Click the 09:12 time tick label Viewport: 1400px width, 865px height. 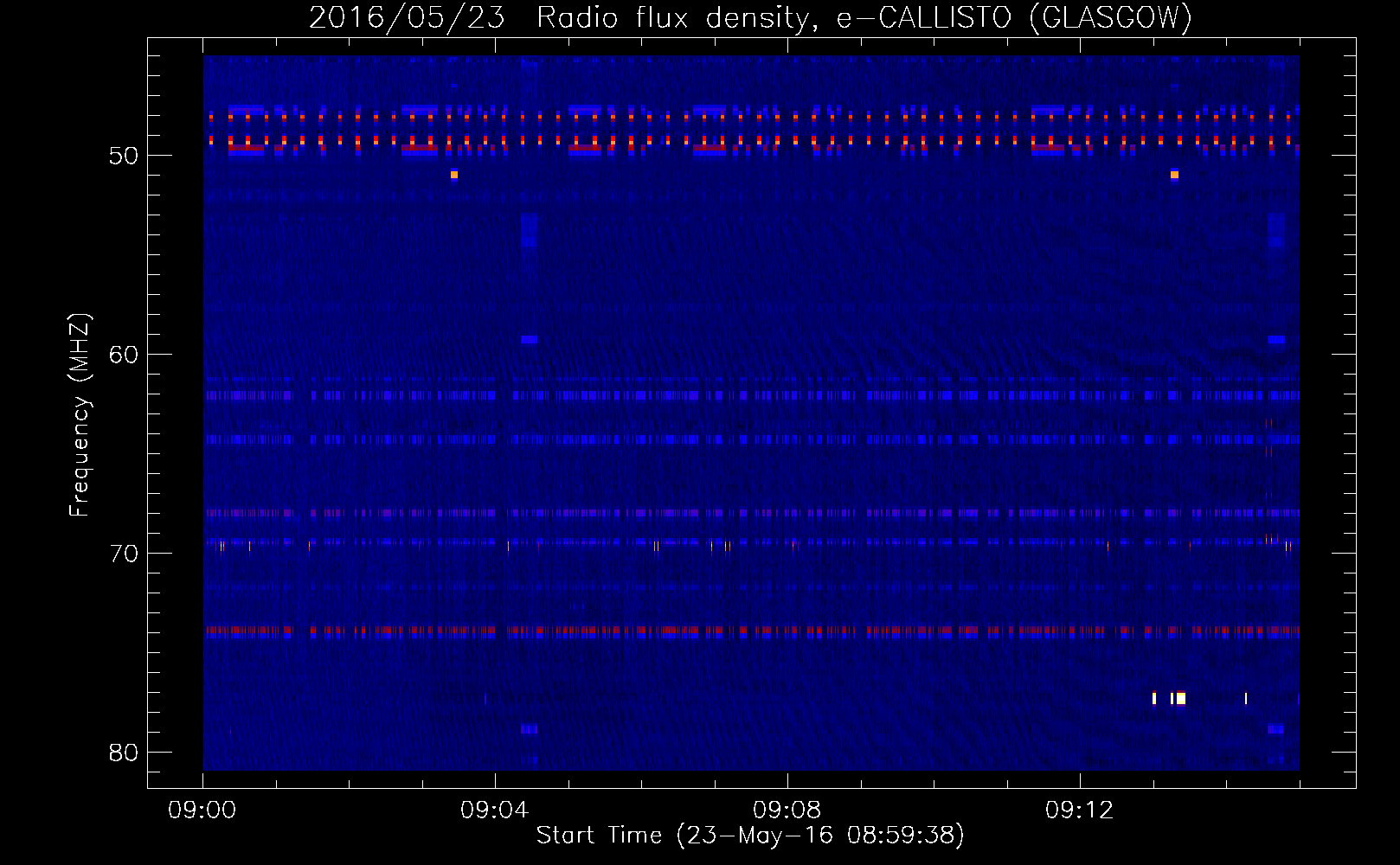point(1080,811)
